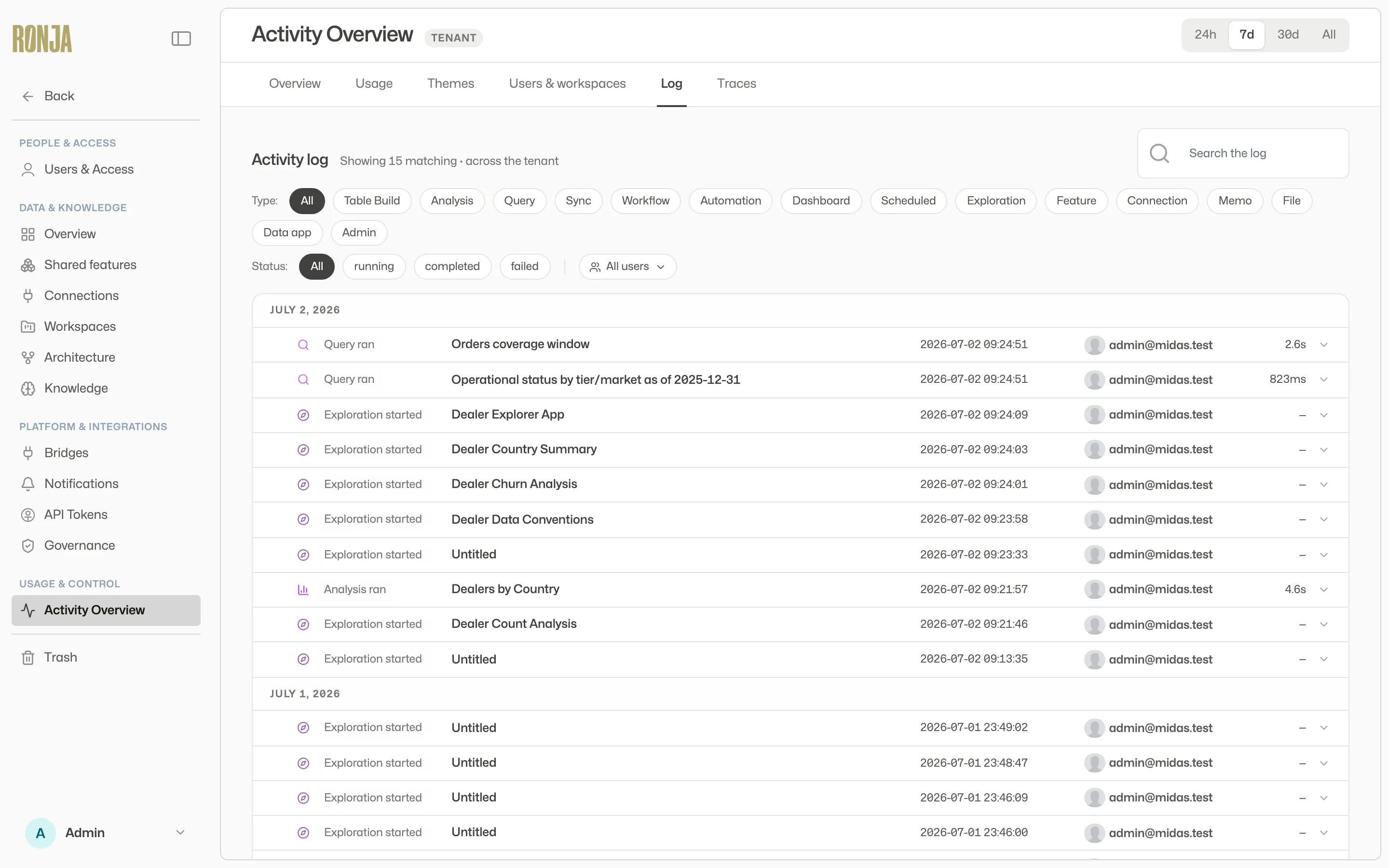Screen dimensions: 1389x868
Task: Filter type by Table Build
Action: (x=371, y=201)
